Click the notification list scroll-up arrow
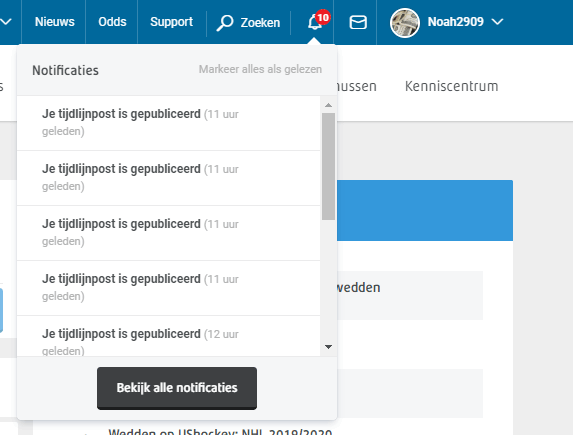 (328, 105)
